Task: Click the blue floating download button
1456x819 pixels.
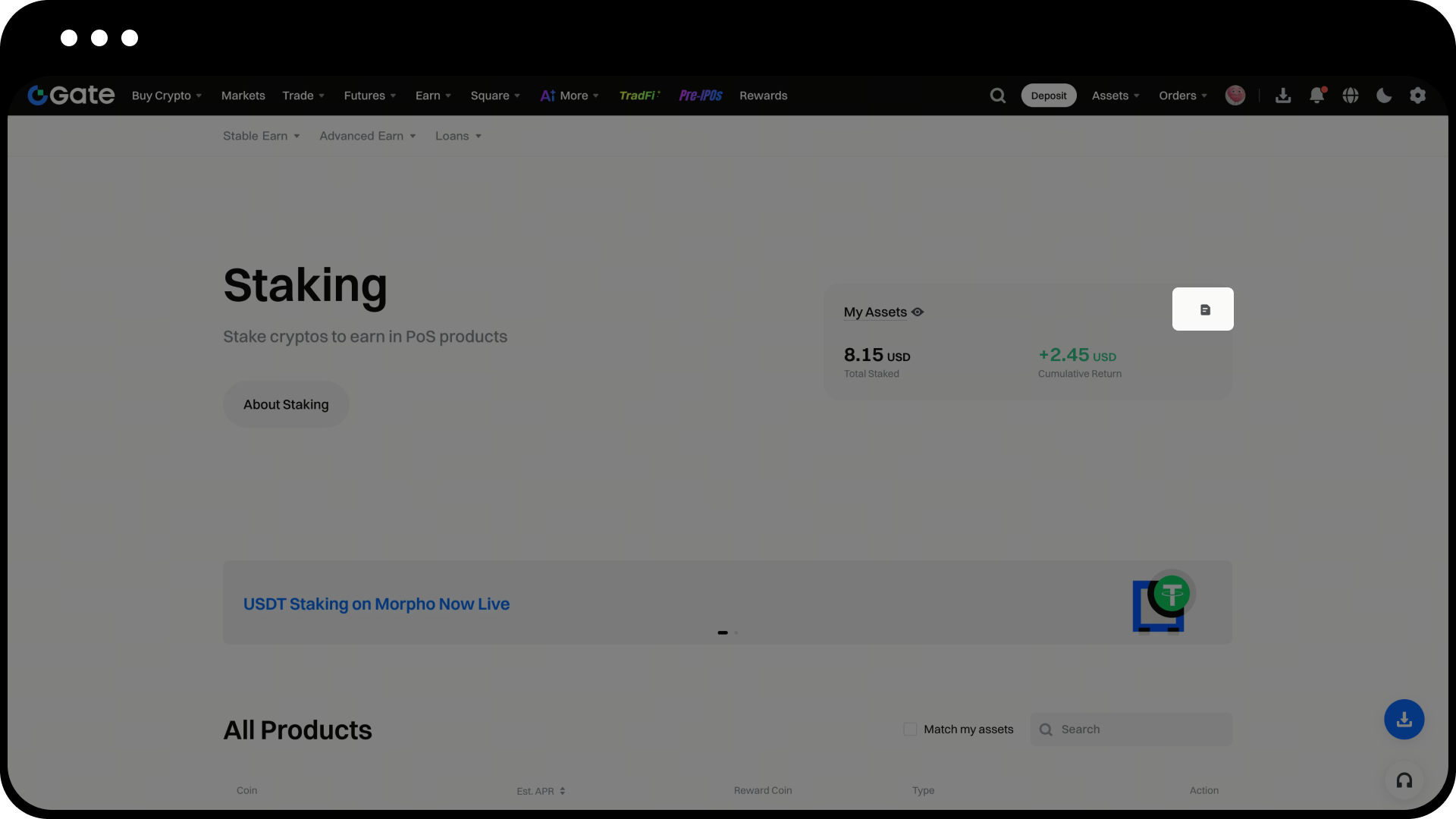Action: point(1404,720)
